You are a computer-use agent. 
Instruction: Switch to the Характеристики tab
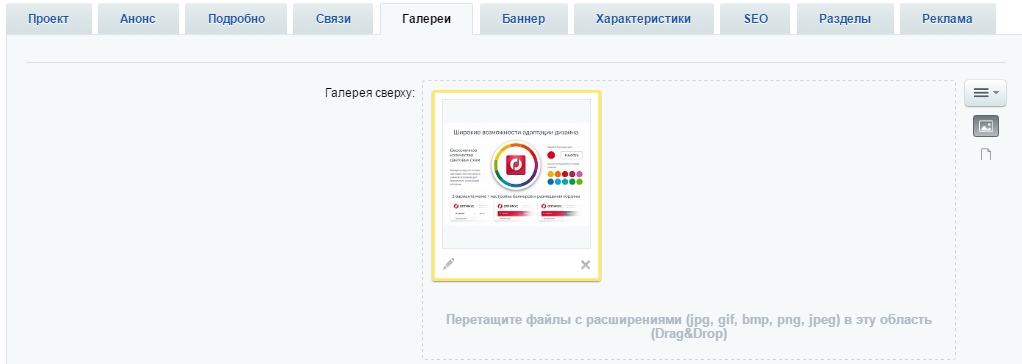[643, 19]
